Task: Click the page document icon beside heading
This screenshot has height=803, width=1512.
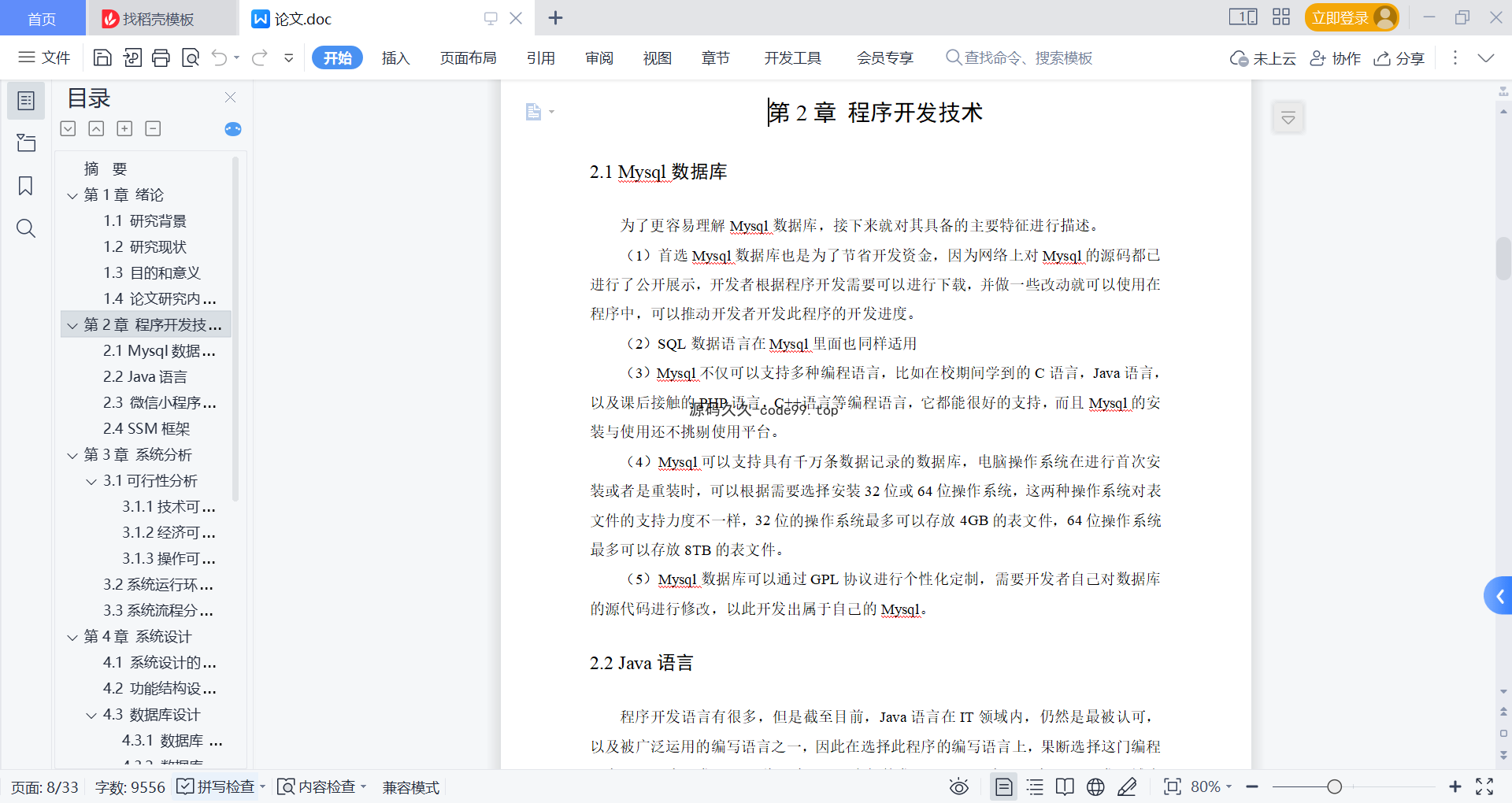Action: 533,112
